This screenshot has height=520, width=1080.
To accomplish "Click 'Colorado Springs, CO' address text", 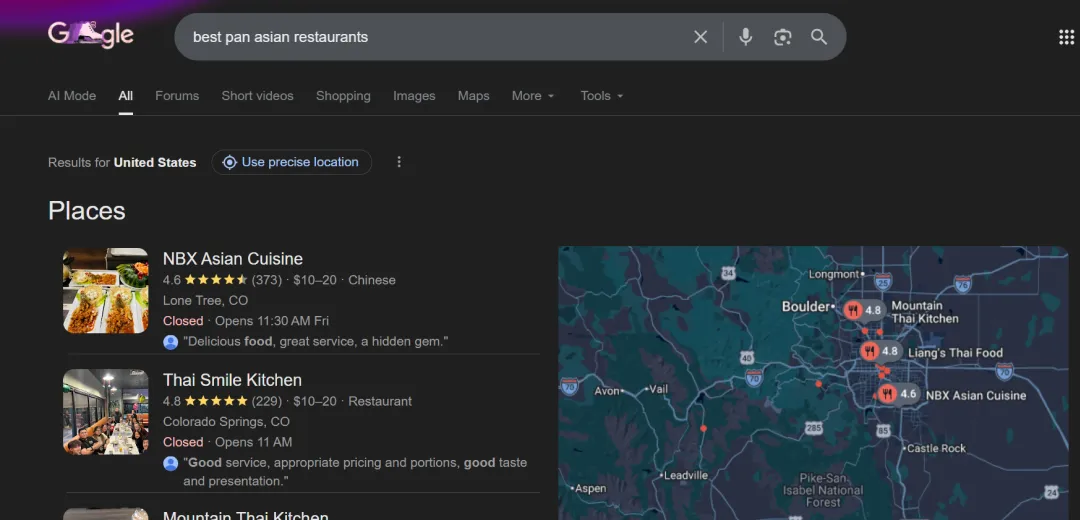I will click(x=226, y=422).
